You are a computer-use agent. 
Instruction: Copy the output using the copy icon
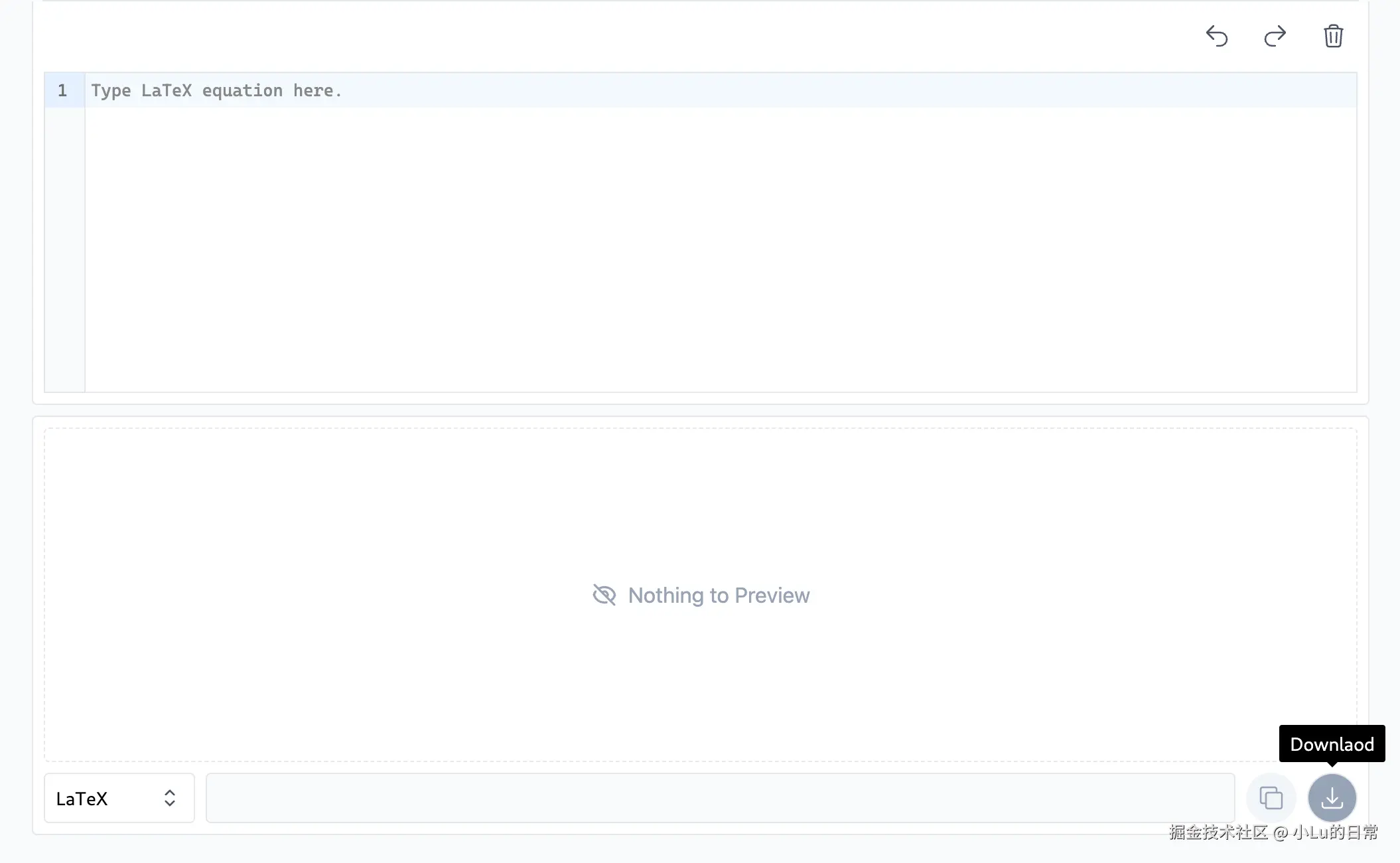tap(1271, 797)
